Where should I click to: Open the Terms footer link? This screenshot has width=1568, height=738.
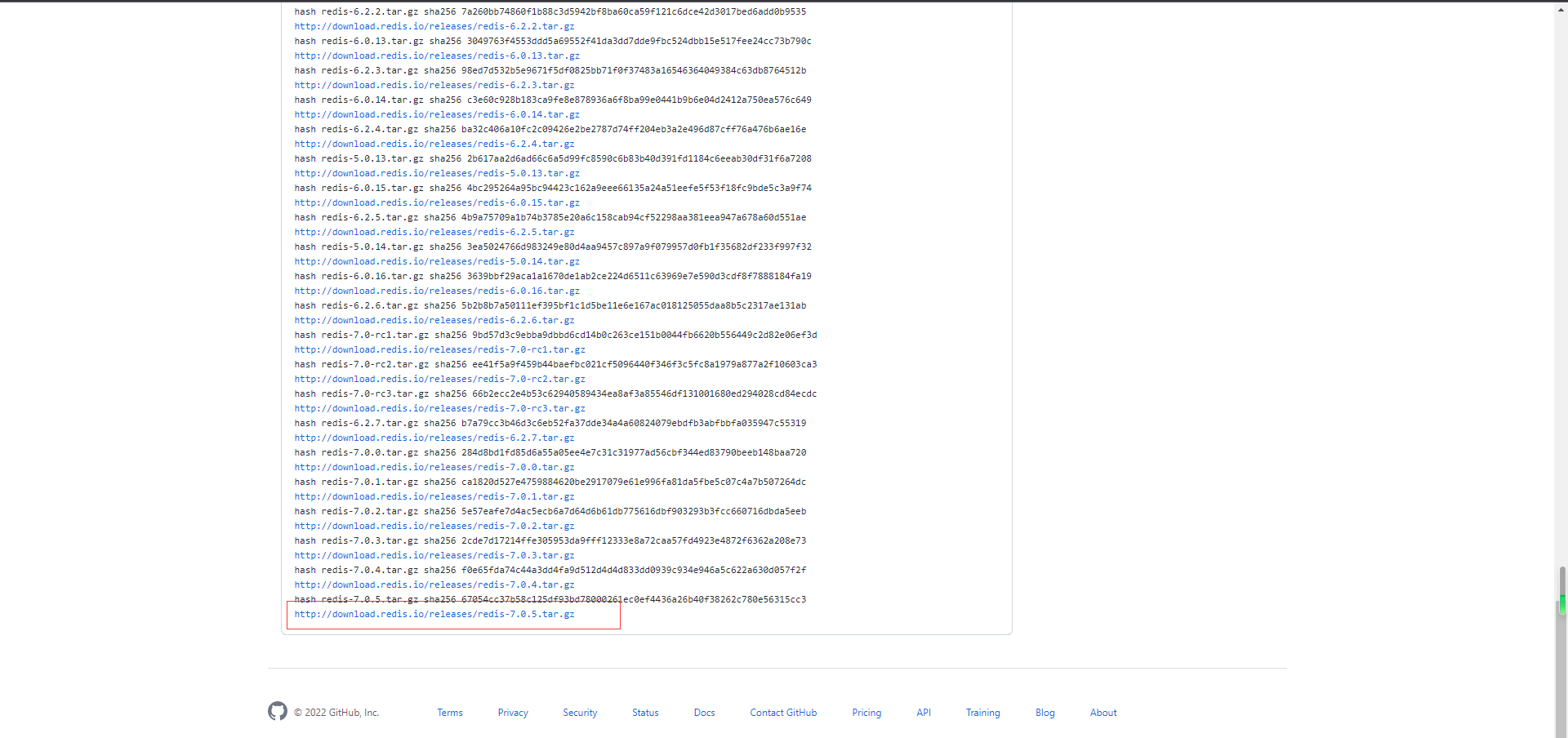click(x=449, y=713)
